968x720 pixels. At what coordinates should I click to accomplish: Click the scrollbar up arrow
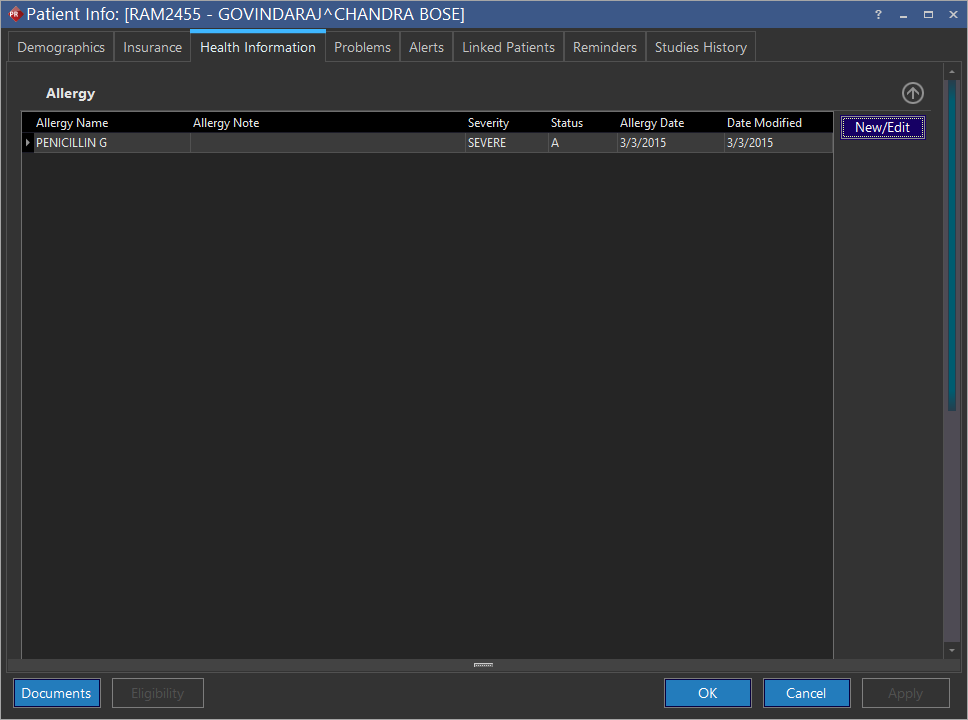(951, 71)
